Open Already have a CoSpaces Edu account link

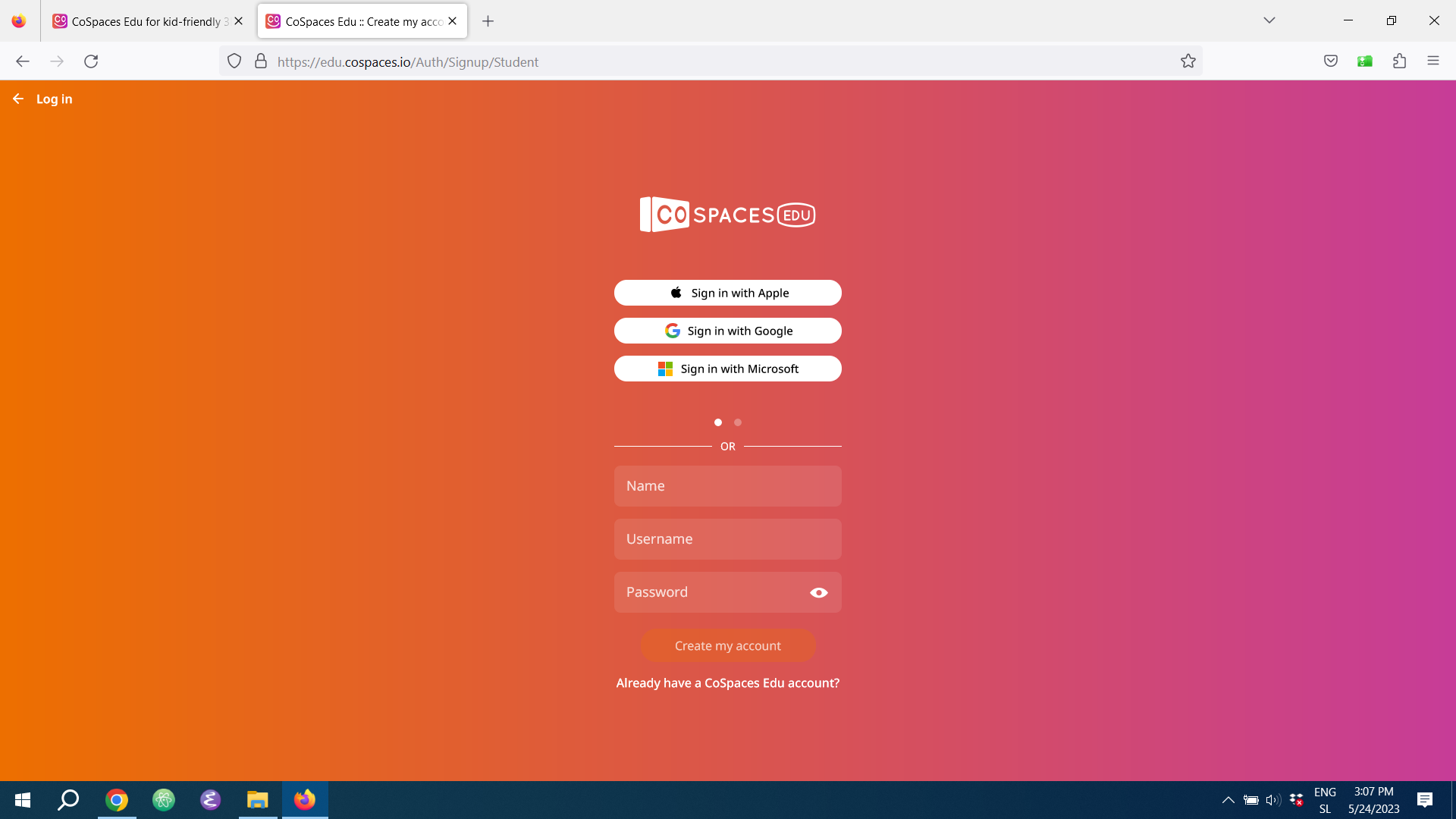pos(727,683)
